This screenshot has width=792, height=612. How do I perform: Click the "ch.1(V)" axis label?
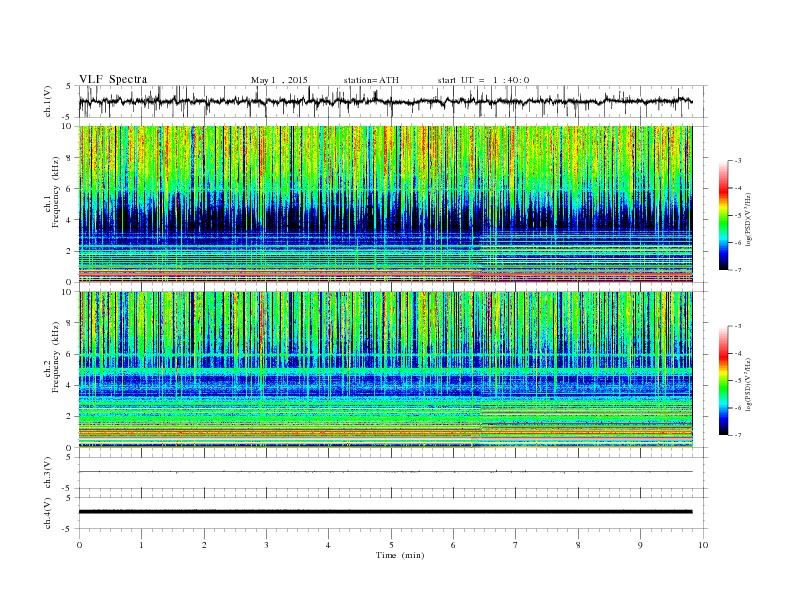tap(48, 101)
